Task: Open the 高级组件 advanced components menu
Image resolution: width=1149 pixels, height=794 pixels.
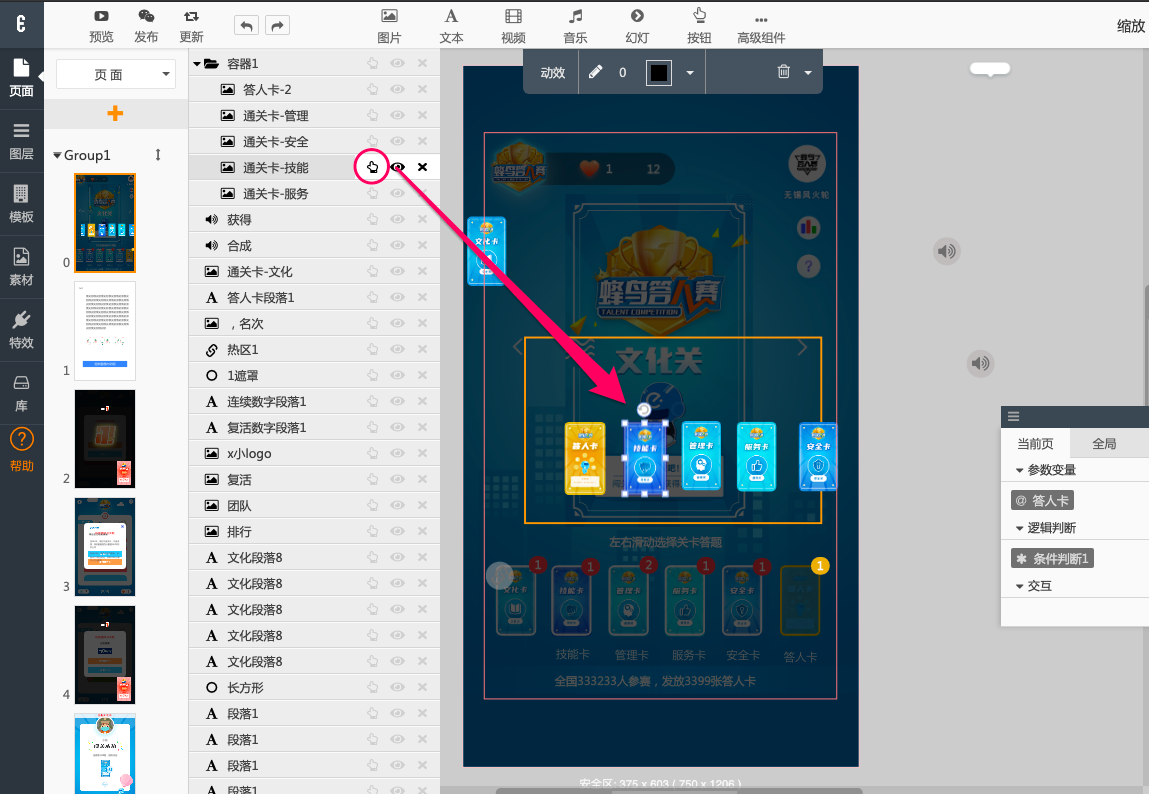Action: click(x=761, y=19)
